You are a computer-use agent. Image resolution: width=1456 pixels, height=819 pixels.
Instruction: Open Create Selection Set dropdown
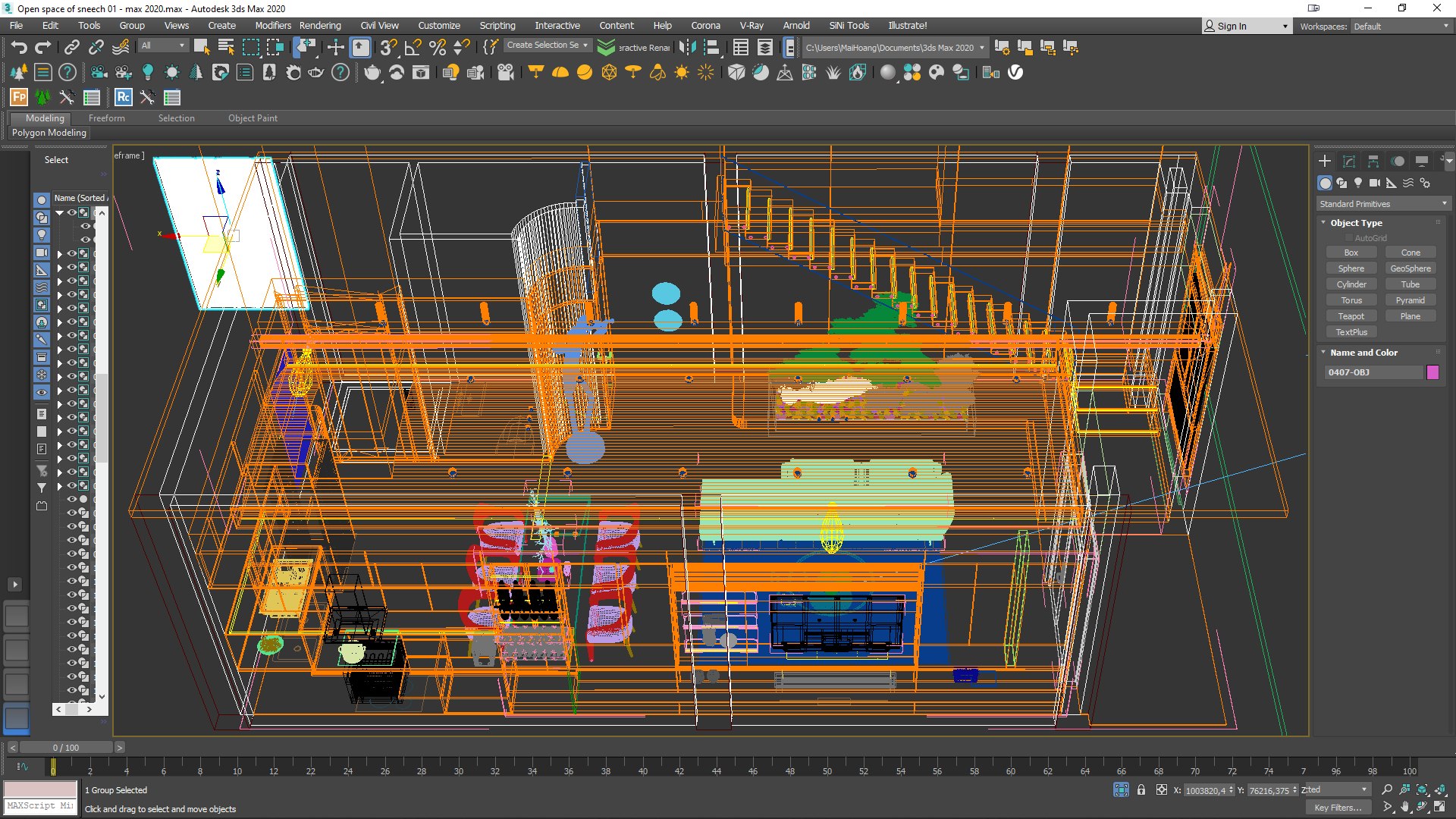[547, 45]
